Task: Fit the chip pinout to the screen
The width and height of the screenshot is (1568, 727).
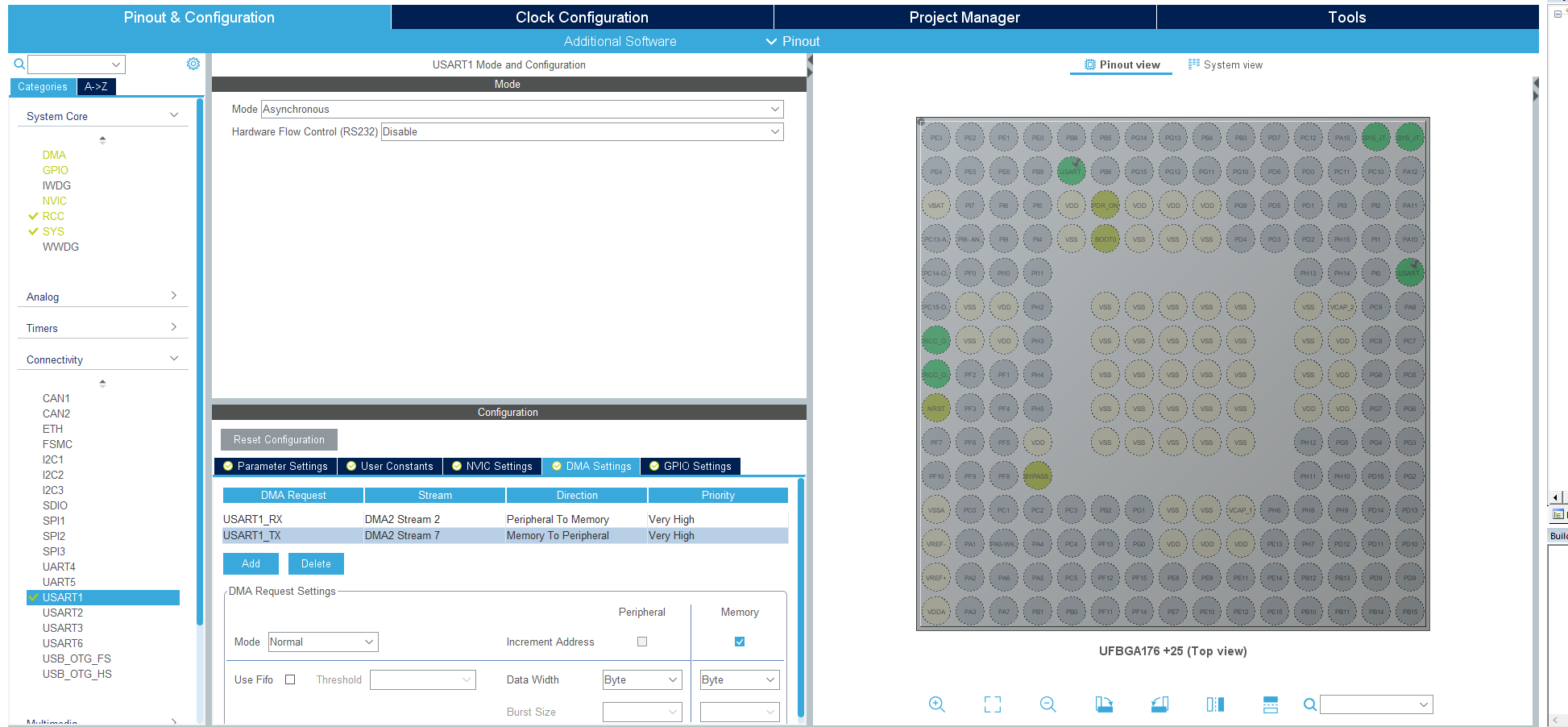Action: (993, 704)
